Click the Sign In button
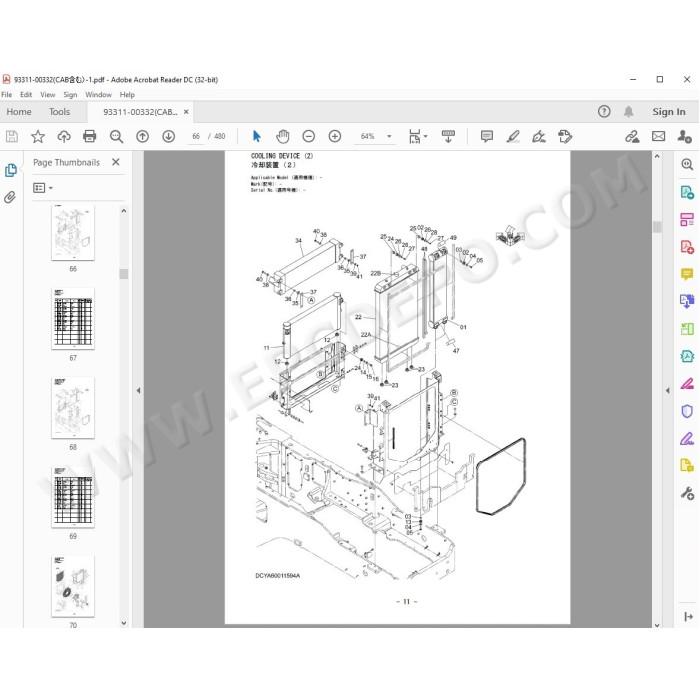Image resolution: width=700 pixels, height=700 pixels. [668, 112]
